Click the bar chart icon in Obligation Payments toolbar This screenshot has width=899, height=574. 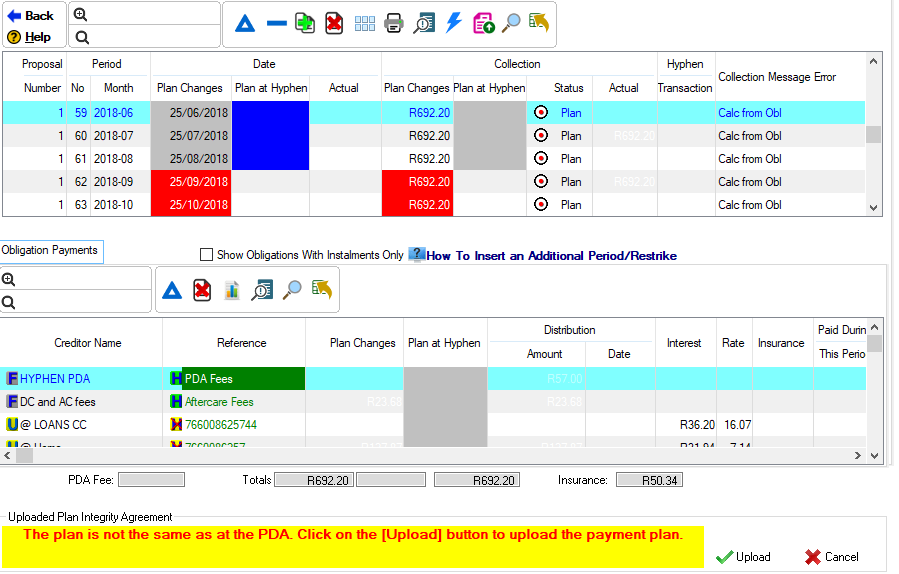point(232,290)
